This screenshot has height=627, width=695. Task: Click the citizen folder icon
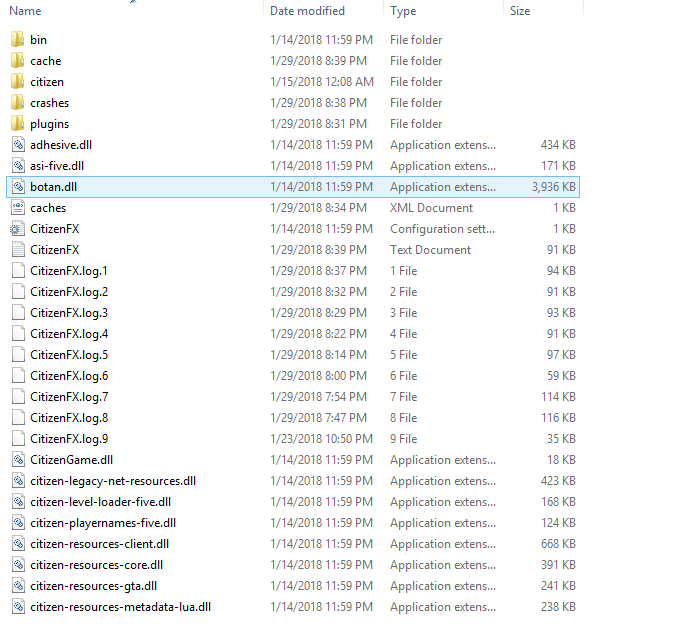pyautogui.click(x=18, y=82)
